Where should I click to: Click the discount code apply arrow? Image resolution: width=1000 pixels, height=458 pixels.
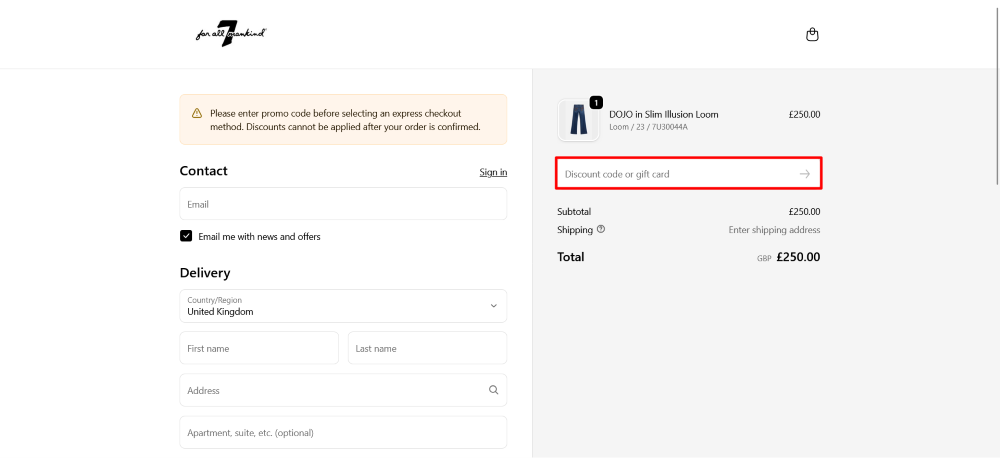pos(805,174)
